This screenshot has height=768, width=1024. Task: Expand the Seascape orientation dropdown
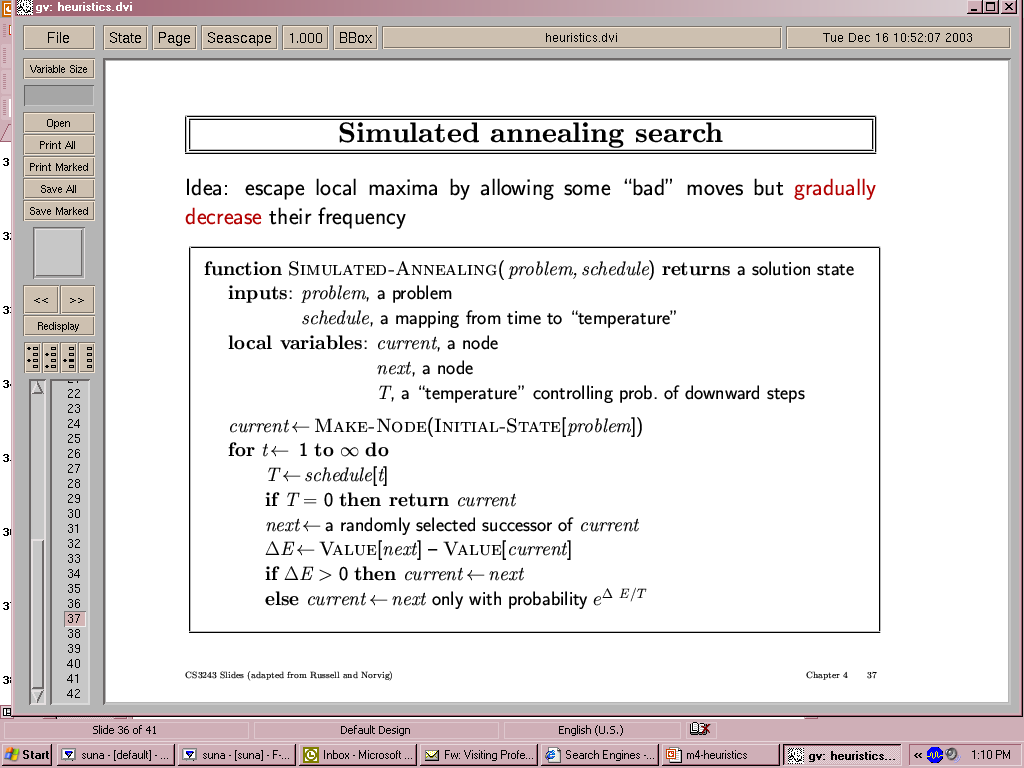[x=239, y=38]
